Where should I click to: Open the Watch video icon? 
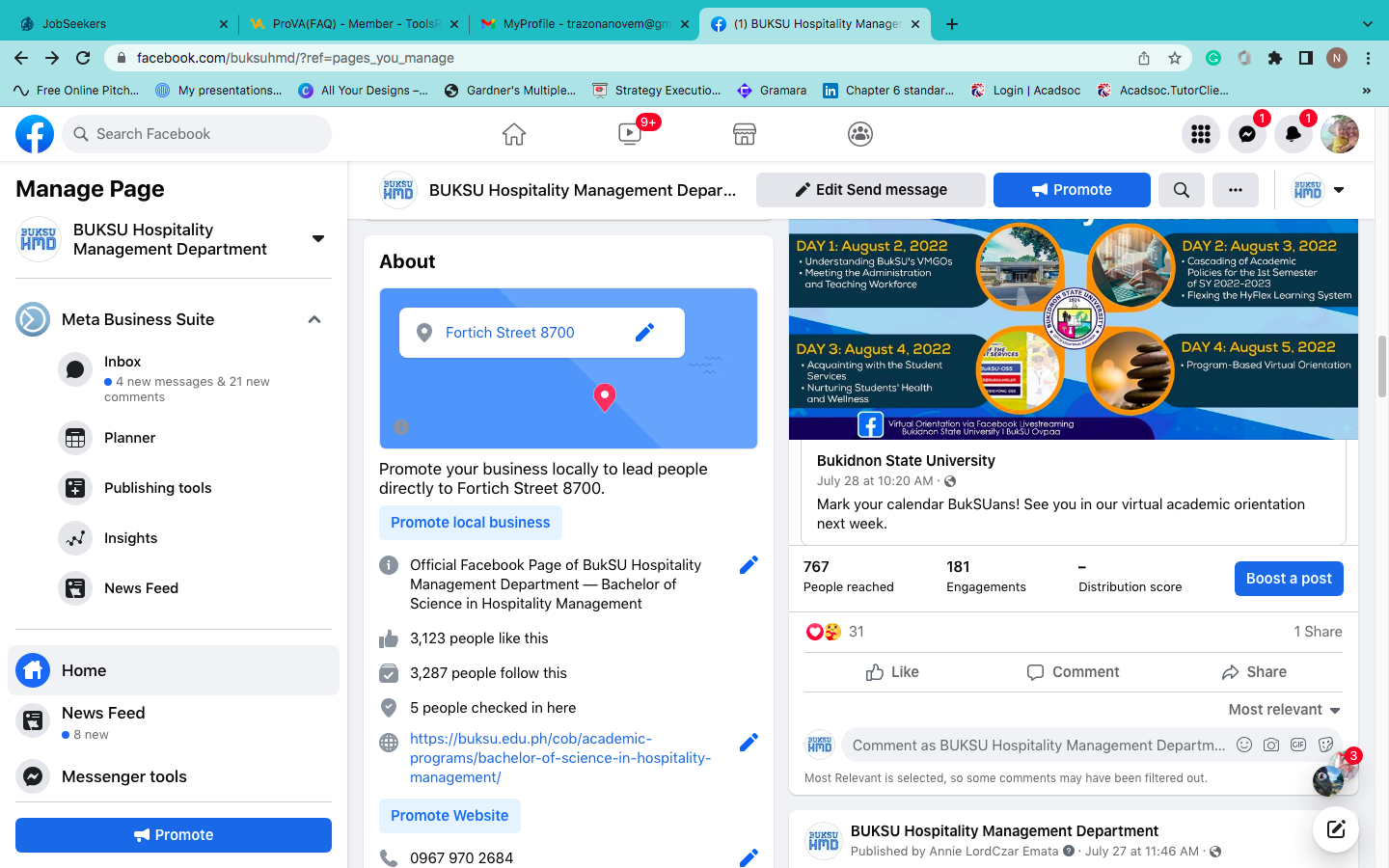630,134
